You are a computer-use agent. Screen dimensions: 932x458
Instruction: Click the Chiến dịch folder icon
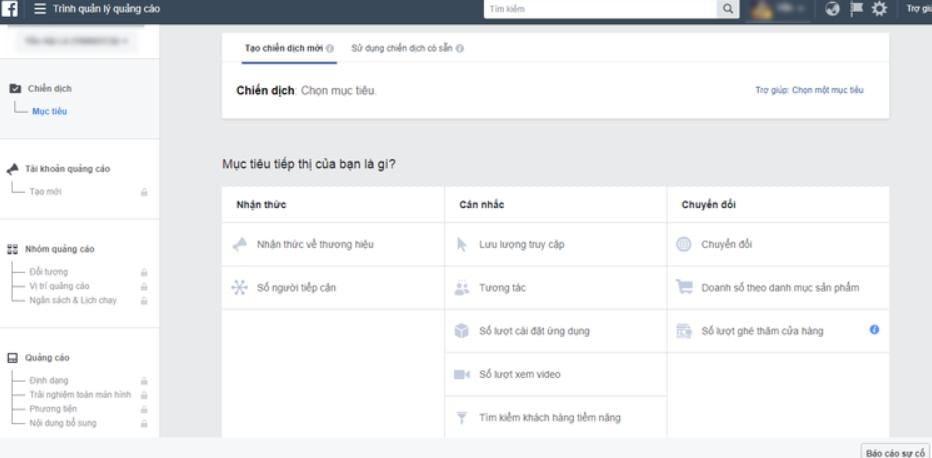coord(15,89)
